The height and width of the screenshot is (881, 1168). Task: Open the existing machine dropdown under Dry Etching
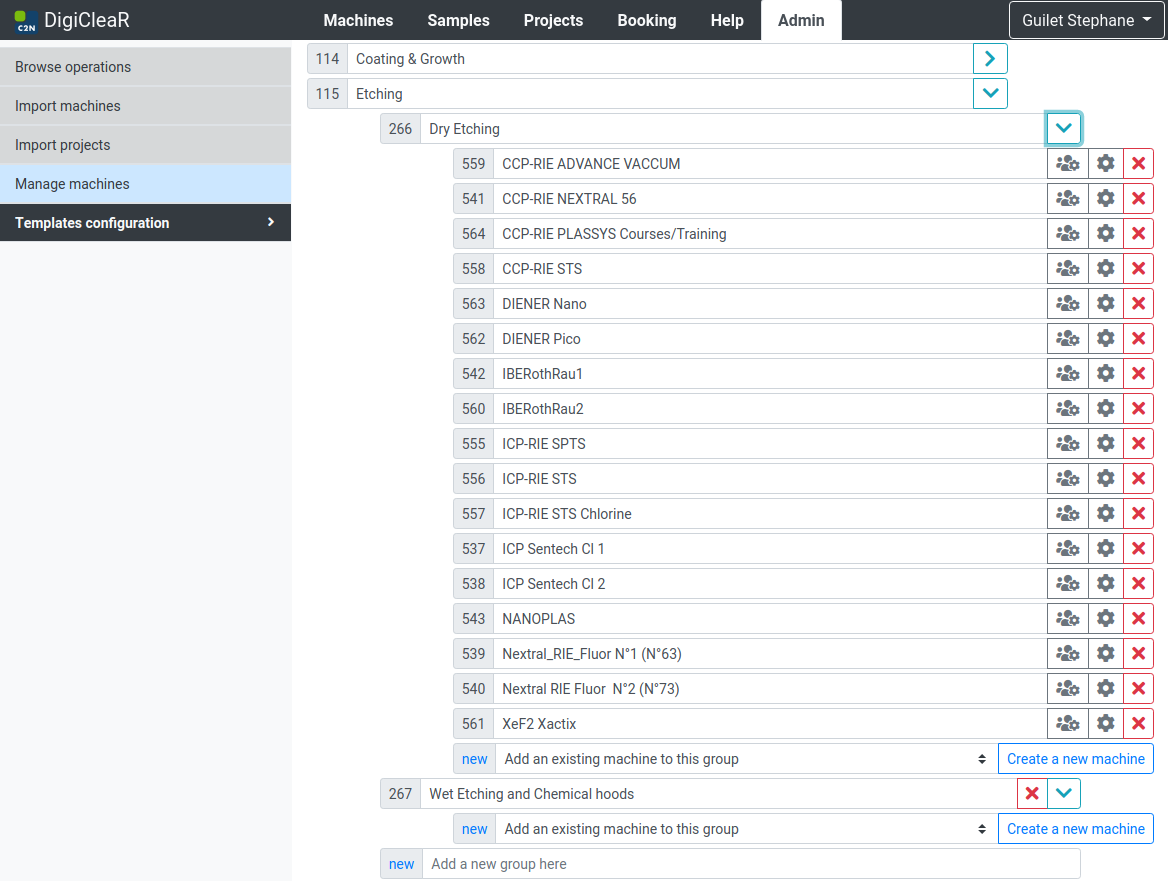coord(745,759)
